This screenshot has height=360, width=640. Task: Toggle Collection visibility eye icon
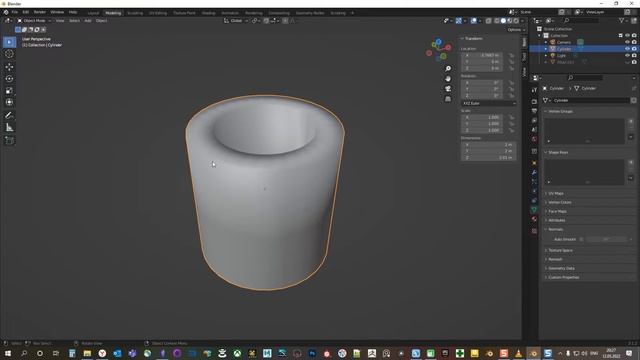[627, 36]
